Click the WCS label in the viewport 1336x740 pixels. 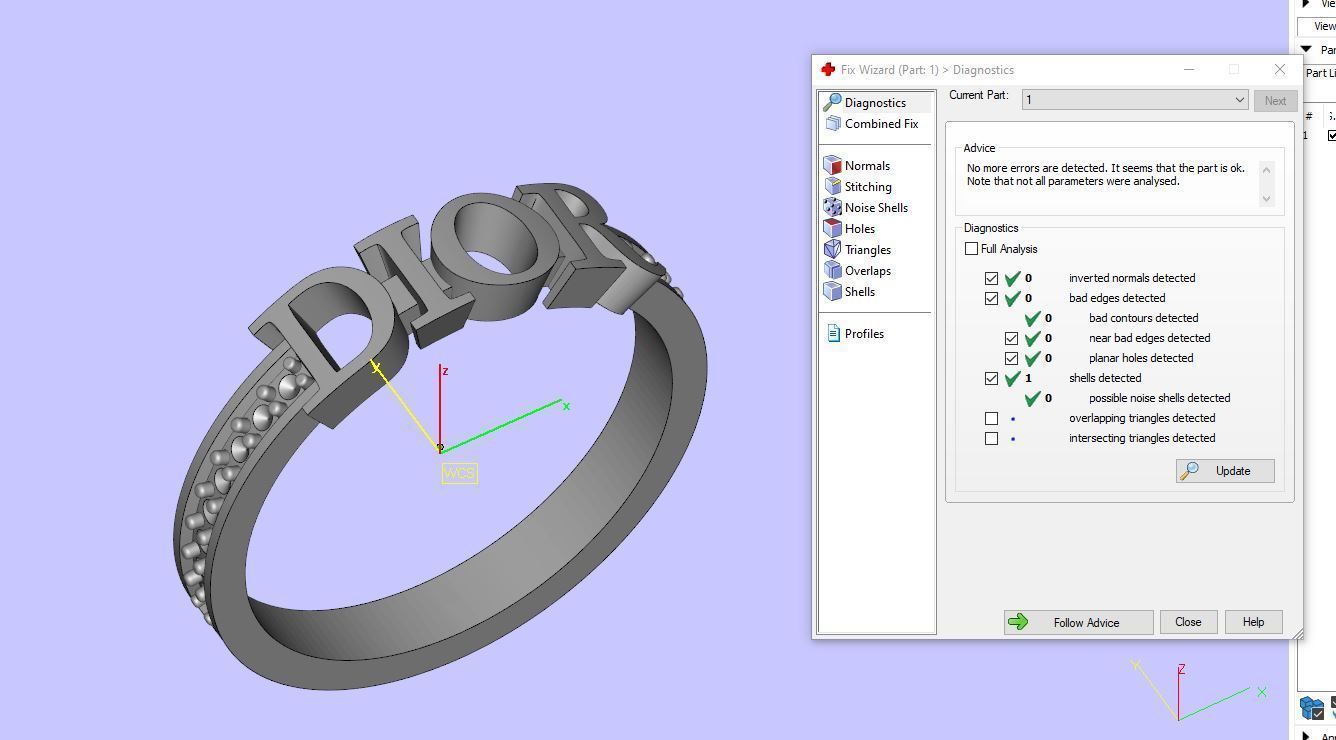pyautogui.click(x=459, y=473)
